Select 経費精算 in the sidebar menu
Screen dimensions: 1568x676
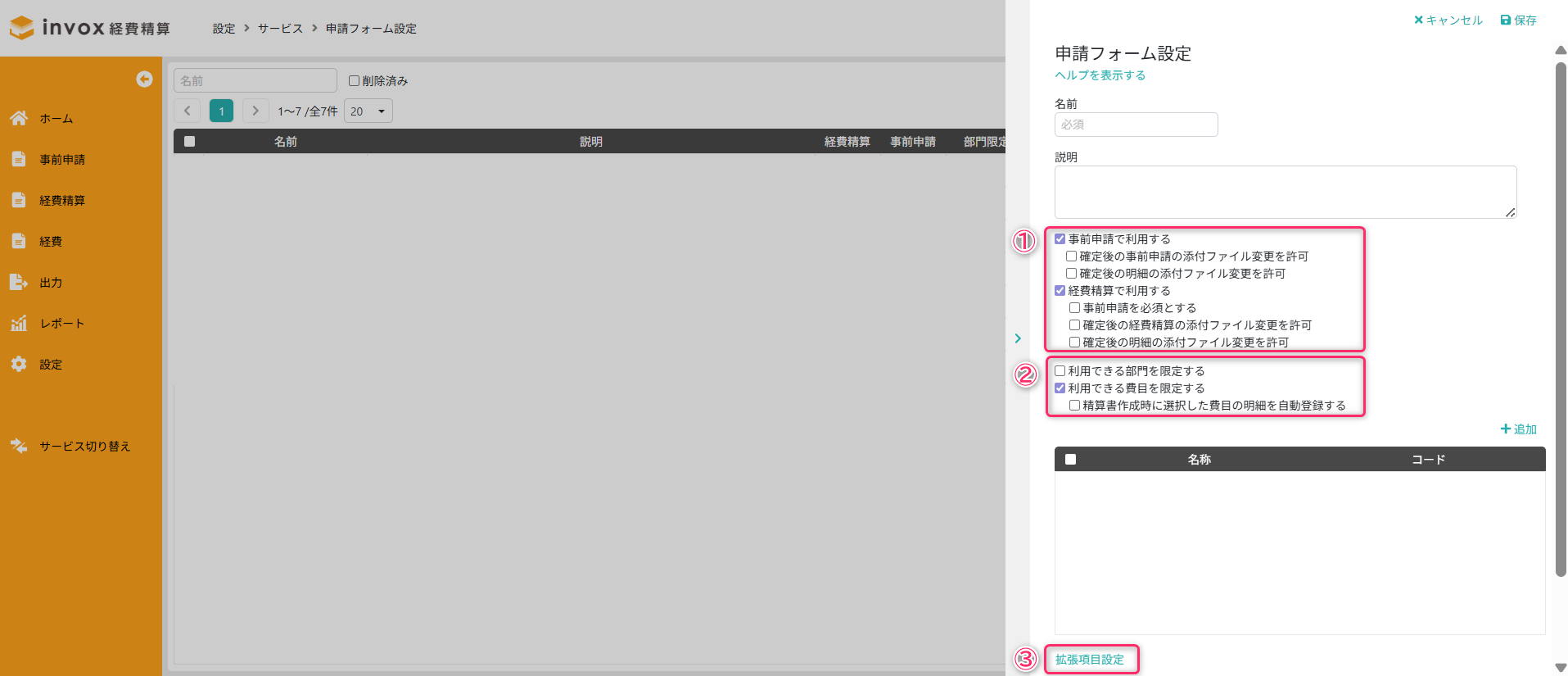pyautogui.click(x=62, y=200)
